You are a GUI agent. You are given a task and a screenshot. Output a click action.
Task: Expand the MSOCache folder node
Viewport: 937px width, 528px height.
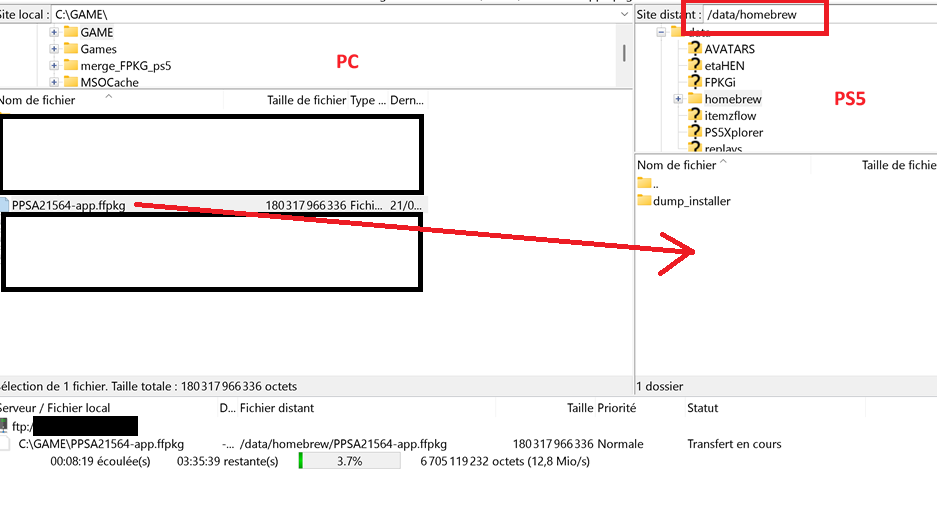pos(54,82)
